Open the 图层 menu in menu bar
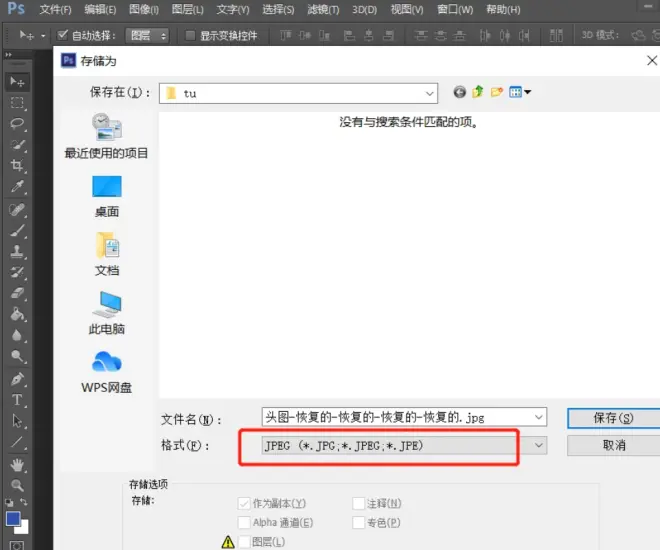660x550 pixels. (x=188, y=9)
